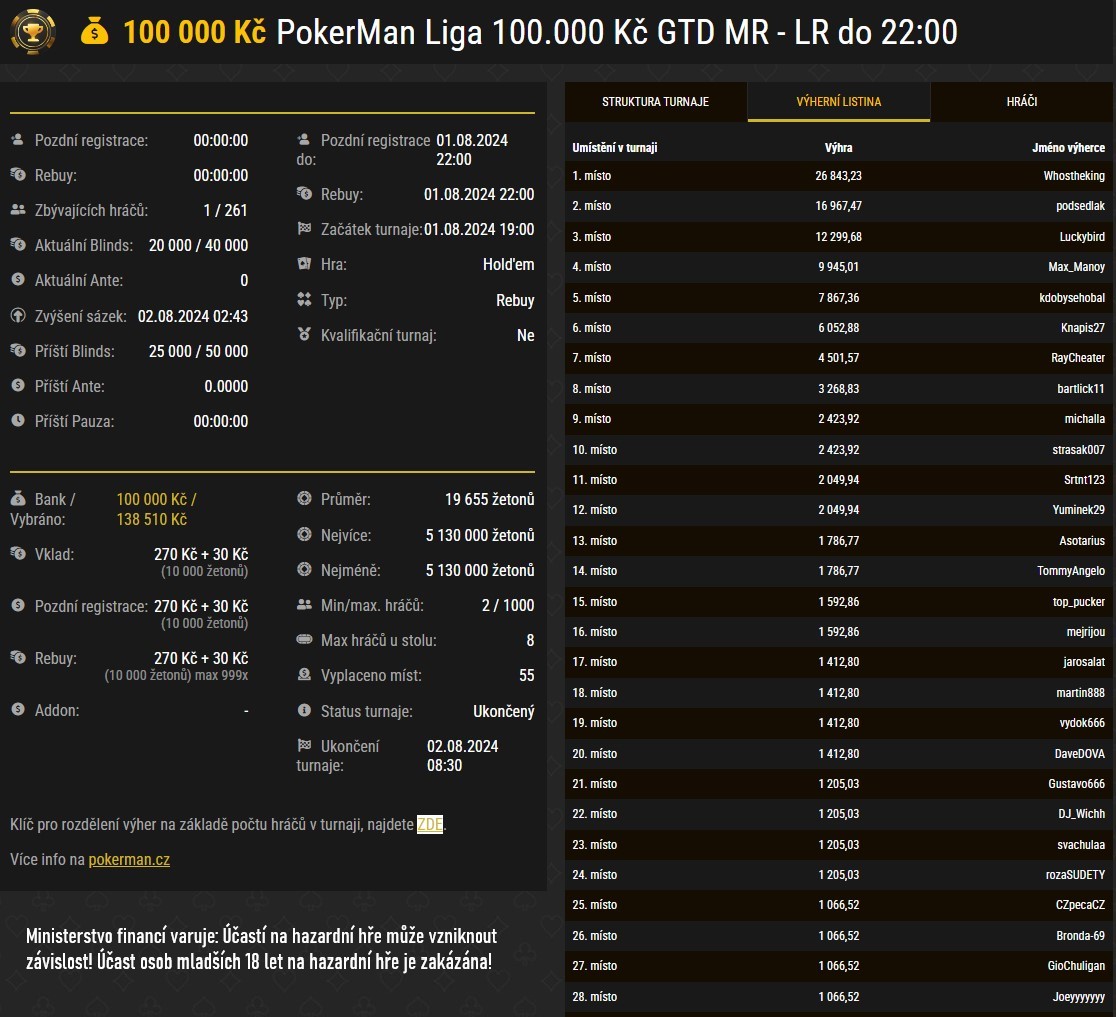Select winner name Luckybird
The width and height of the screenshot is (1116, 1017).
pyautogui.click(x=1082, y=237)
